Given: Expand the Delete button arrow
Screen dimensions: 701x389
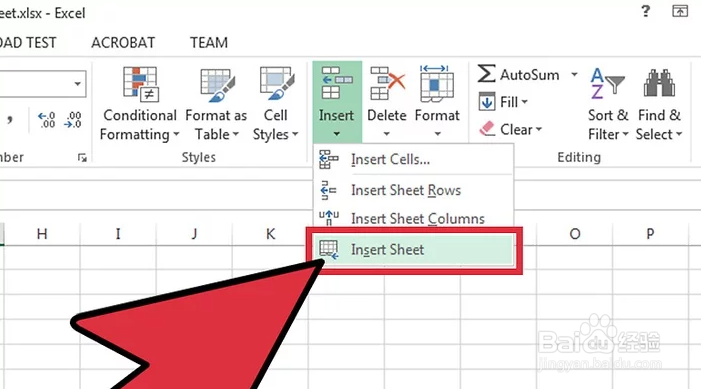Looking at the screenshot, I should coord(387,134).
